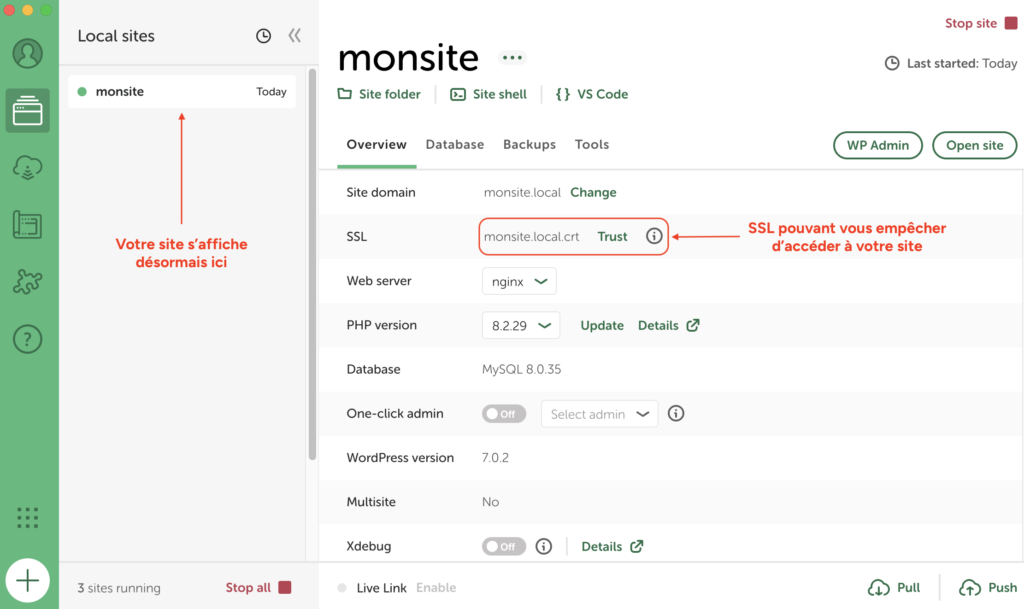Switch to the Backups tab

(x=530, y=144)
